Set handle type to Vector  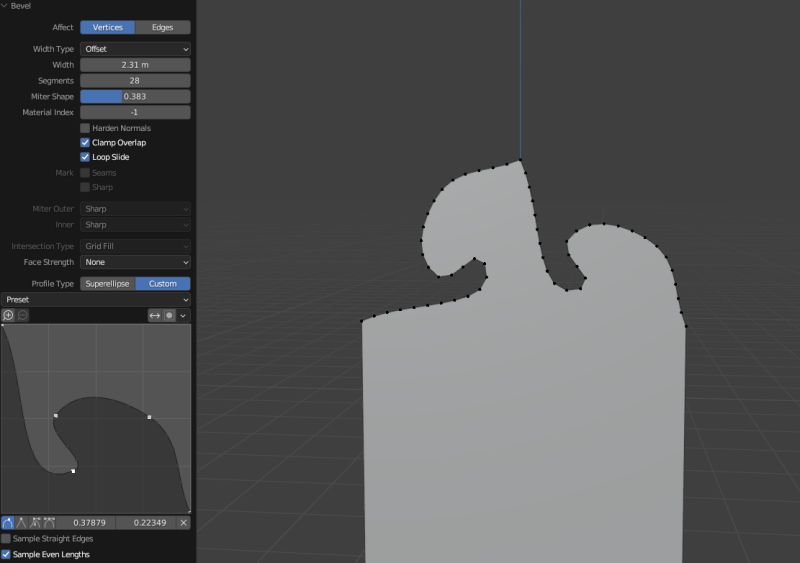[21, 523]
